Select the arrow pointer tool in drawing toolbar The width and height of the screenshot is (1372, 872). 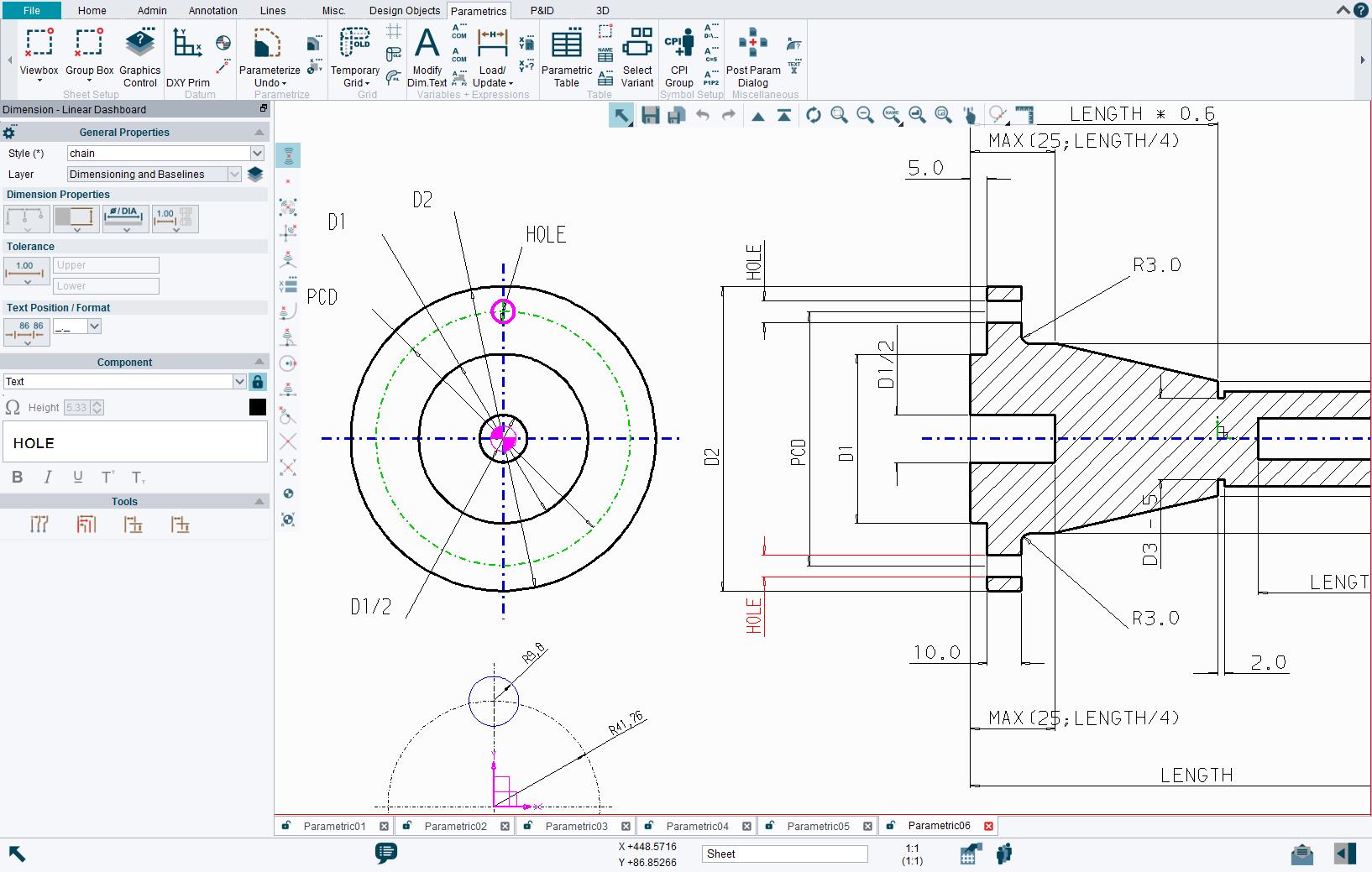[621, 116]
